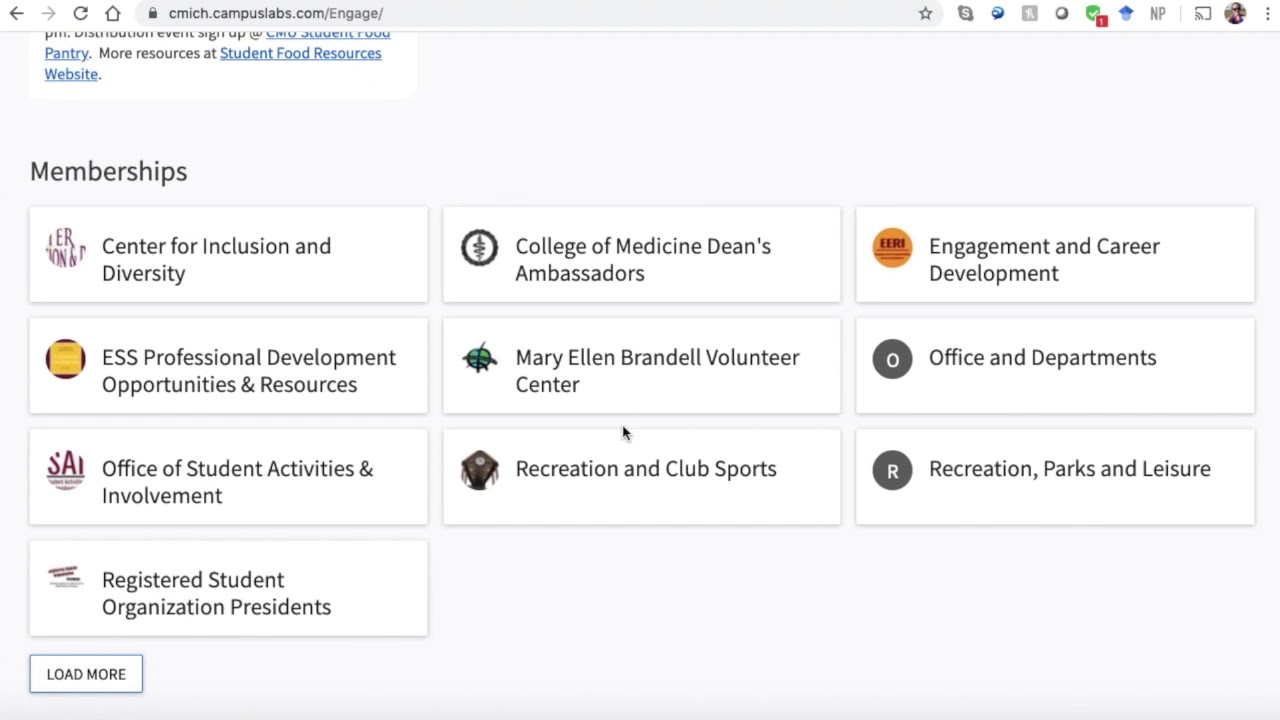Screen dimensions: 1280x720
Task: Click the Memberships heading
Action: pyautogui.click(x=108, y=171)
